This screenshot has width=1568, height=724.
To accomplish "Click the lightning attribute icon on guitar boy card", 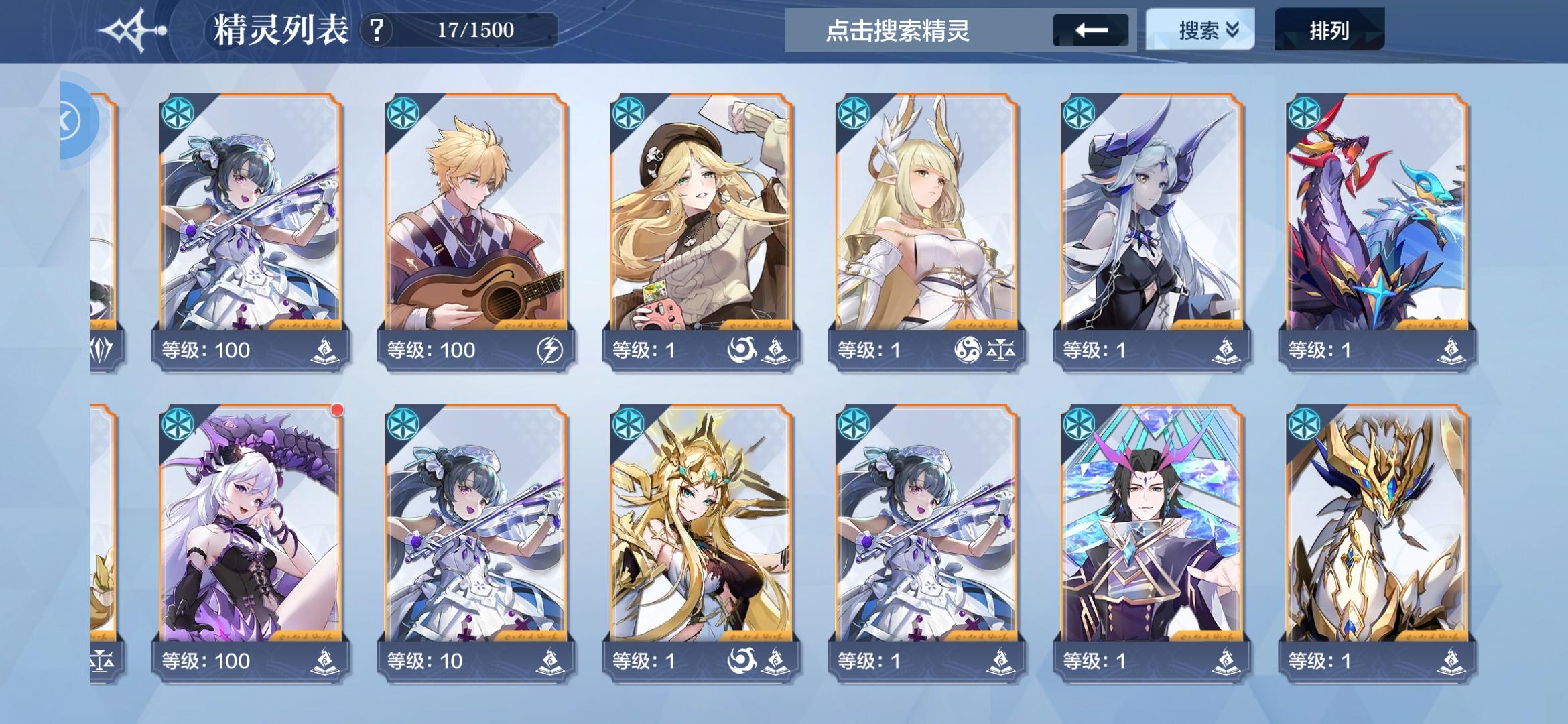I will coord(549,350).
